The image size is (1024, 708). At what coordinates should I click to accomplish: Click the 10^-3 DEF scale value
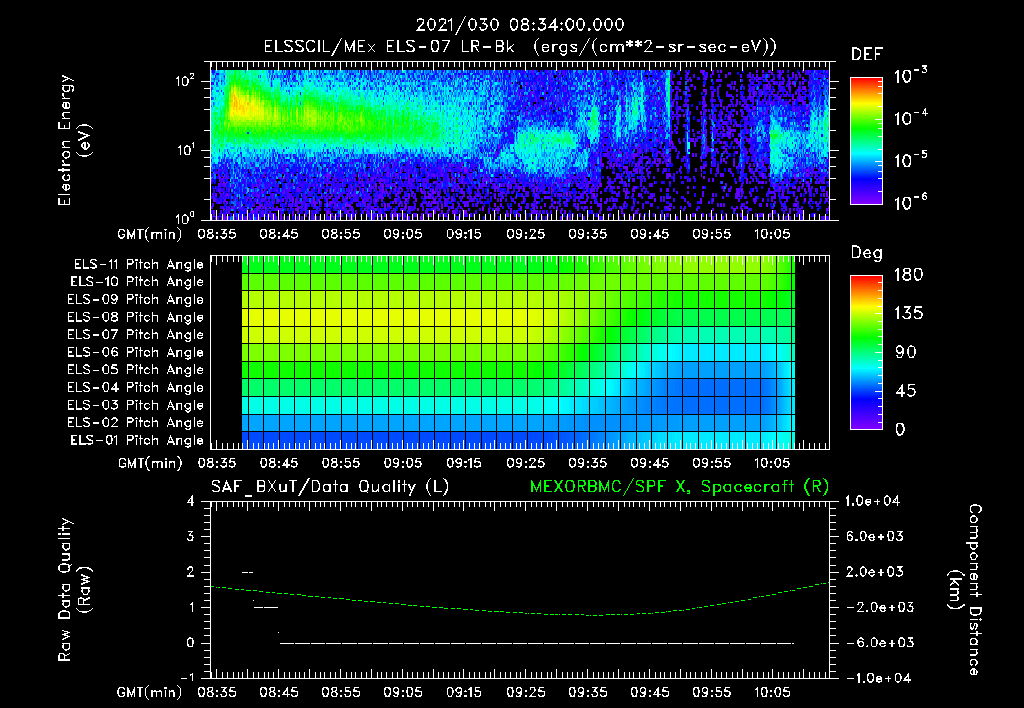(911, 75)
